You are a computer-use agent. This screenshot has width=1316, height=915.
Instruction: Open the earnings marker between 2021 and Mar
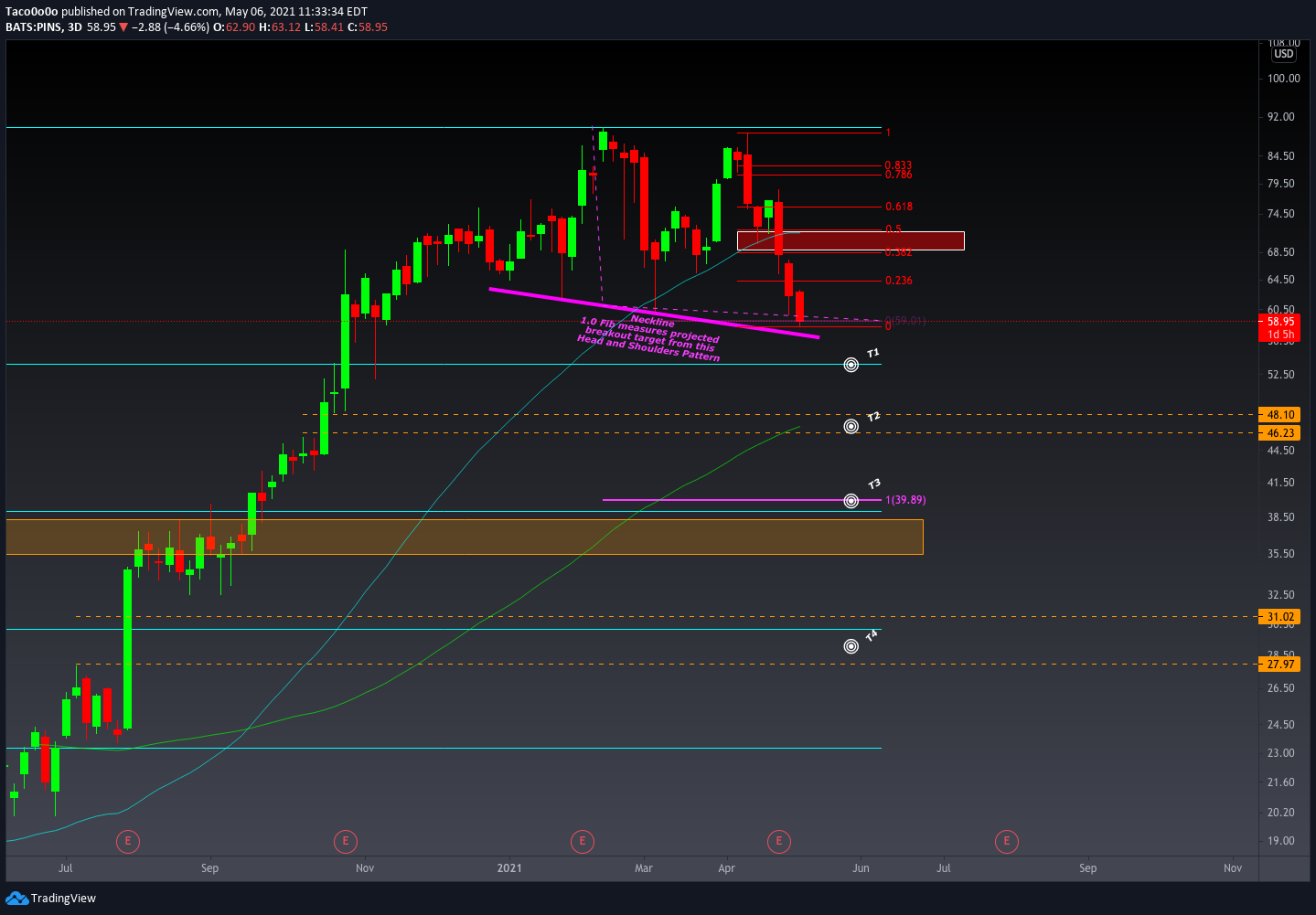(x=583, y=841)
